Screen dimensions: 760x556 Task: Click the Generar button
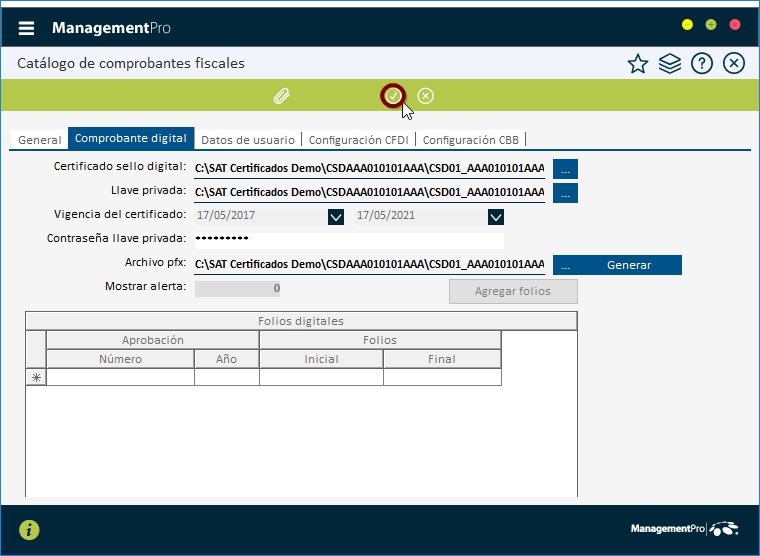pyautogui.click(x=629, y=265)
